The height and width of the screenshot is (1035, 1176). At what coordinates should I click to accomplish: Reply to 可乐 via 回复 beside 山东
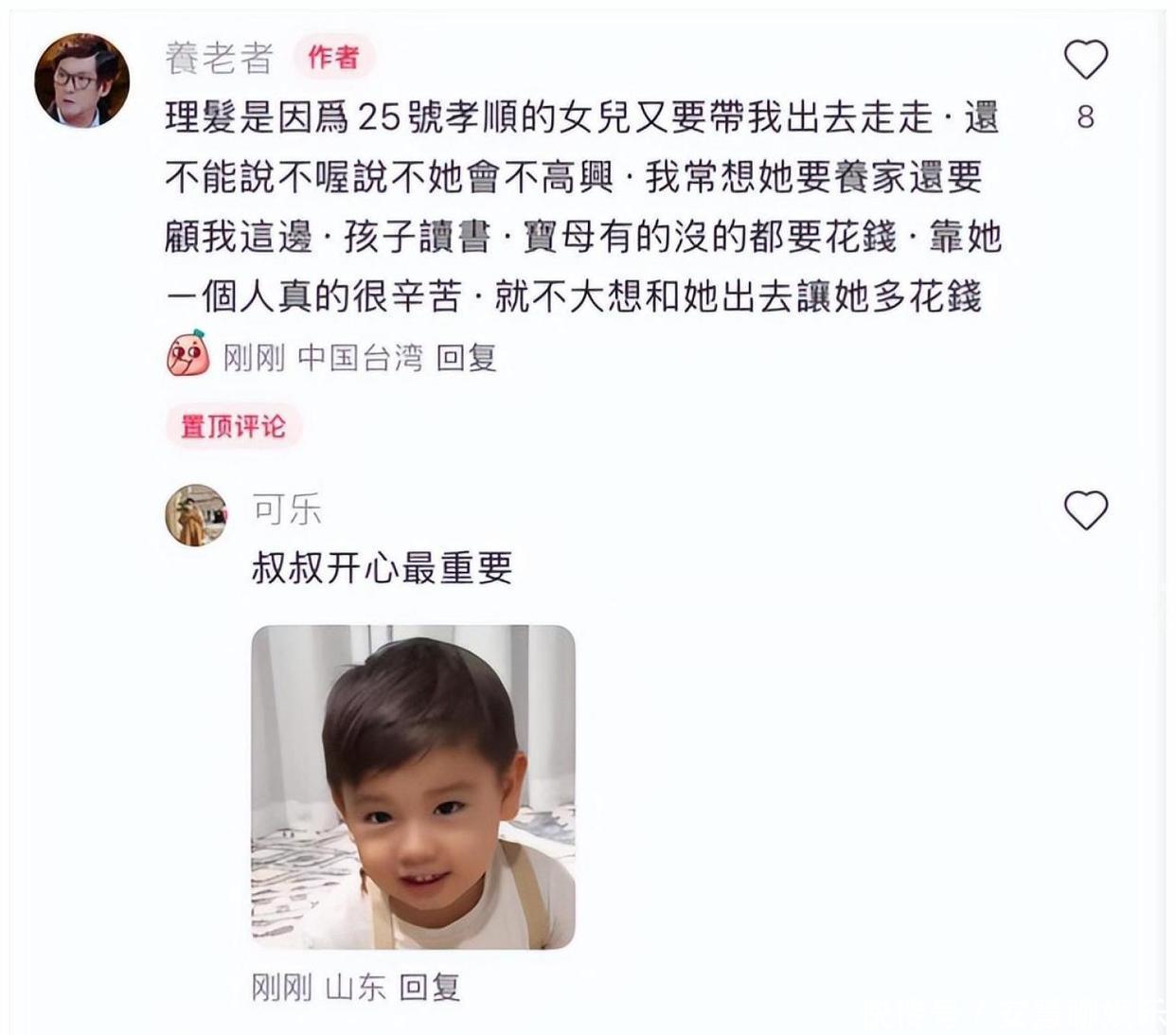tap(429, 987)
